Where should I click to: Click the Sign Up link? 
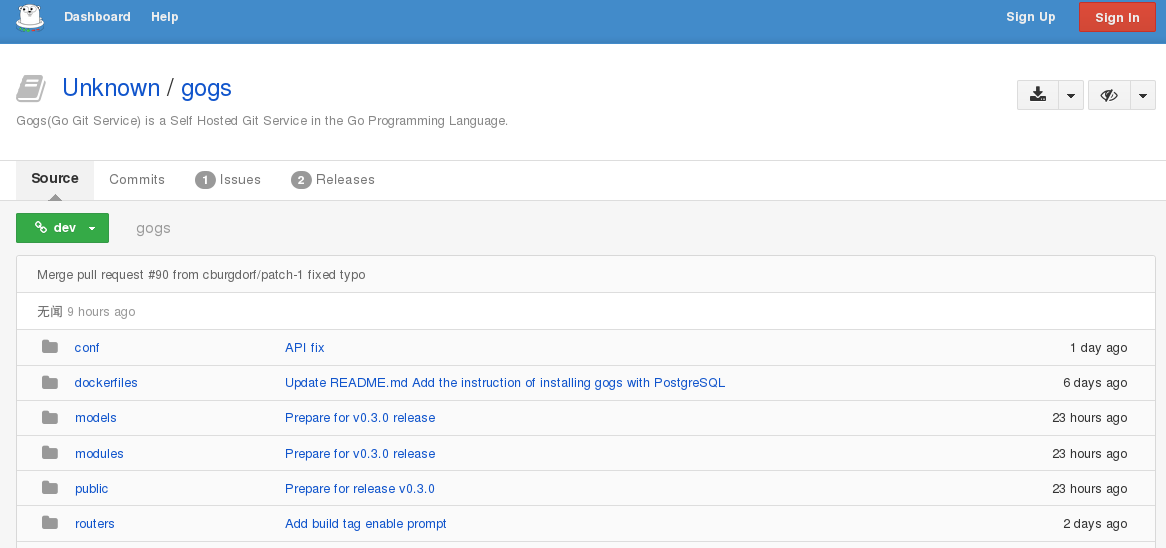click(x=1030, y=17)
